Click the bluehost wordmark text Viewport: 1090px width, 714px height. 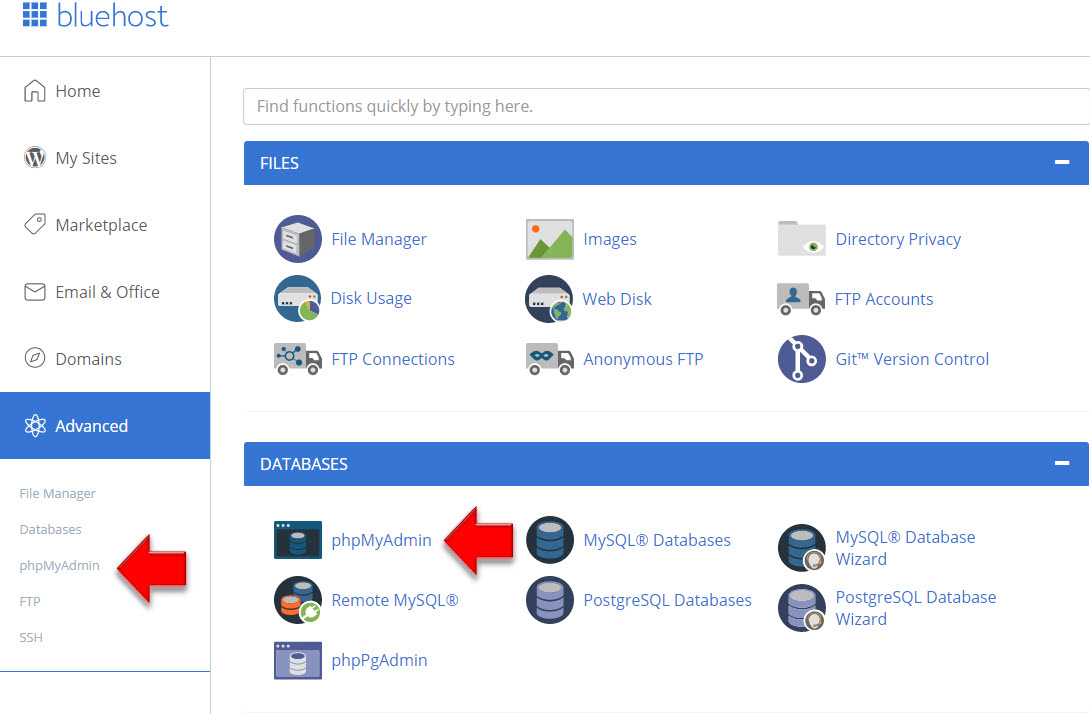coord(112,15)
